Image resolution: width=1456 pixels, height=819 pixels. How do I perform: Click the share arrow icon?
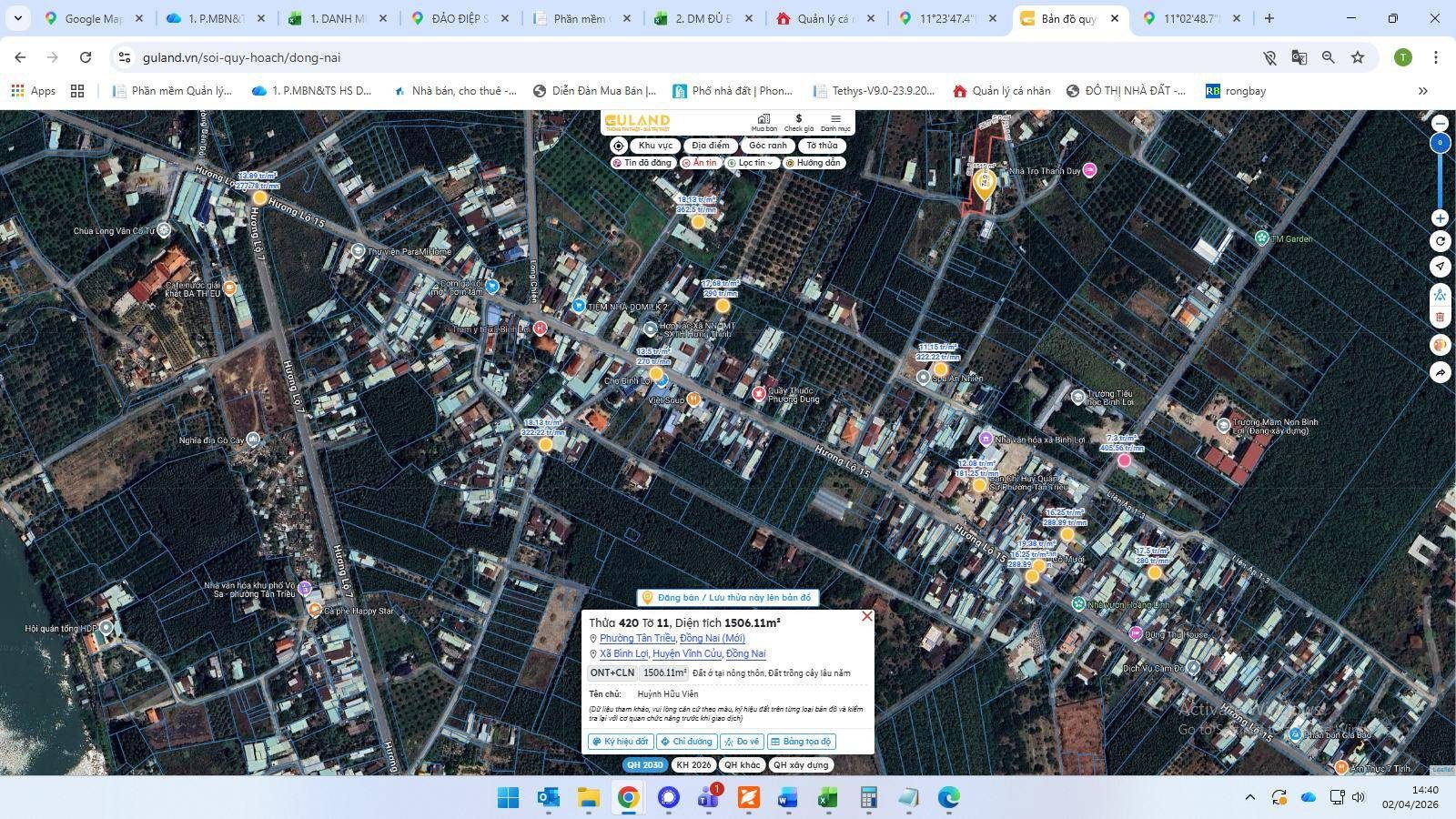tap(1440, 373)
